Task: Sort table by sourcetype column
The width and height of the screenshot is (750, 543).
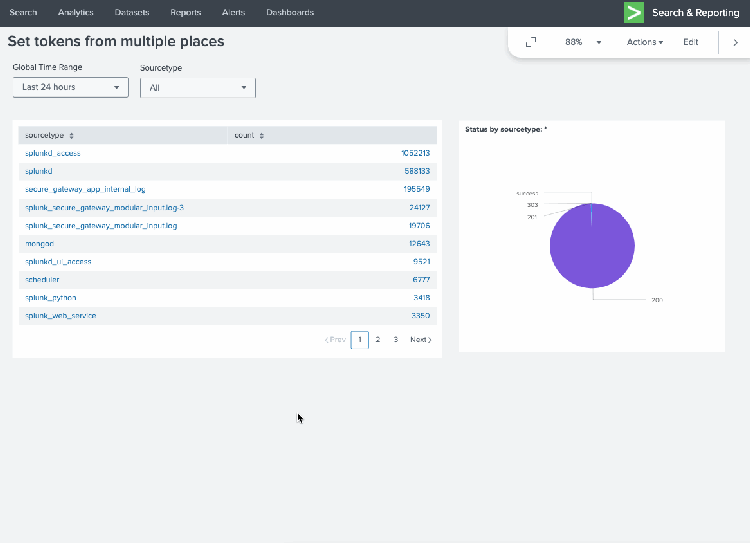Action: point(49,135)
